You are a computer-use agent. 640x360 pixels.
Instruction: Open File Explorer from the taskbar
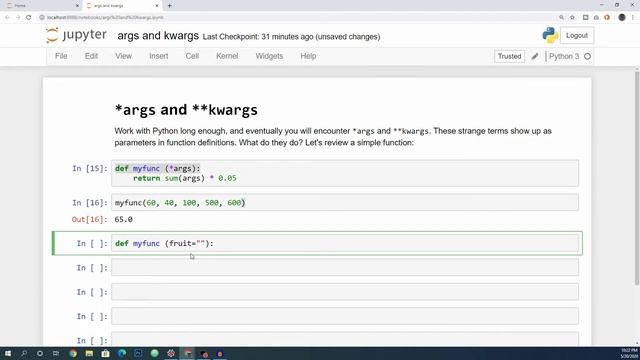[x=89, y=353]
